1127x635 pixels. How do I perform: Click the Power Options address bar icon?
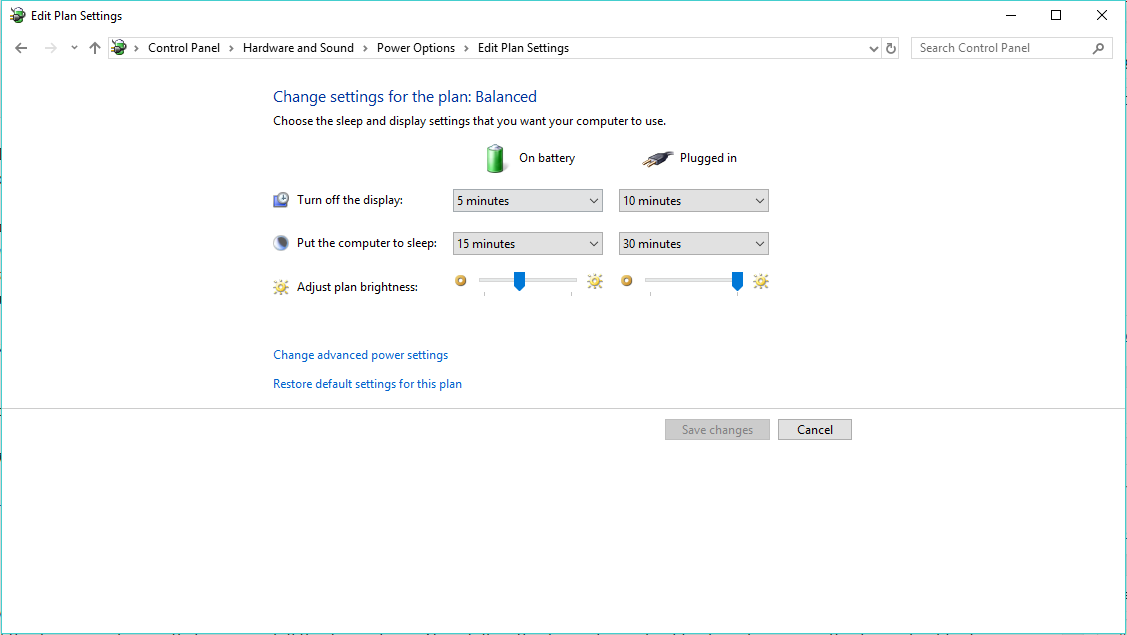120,48
